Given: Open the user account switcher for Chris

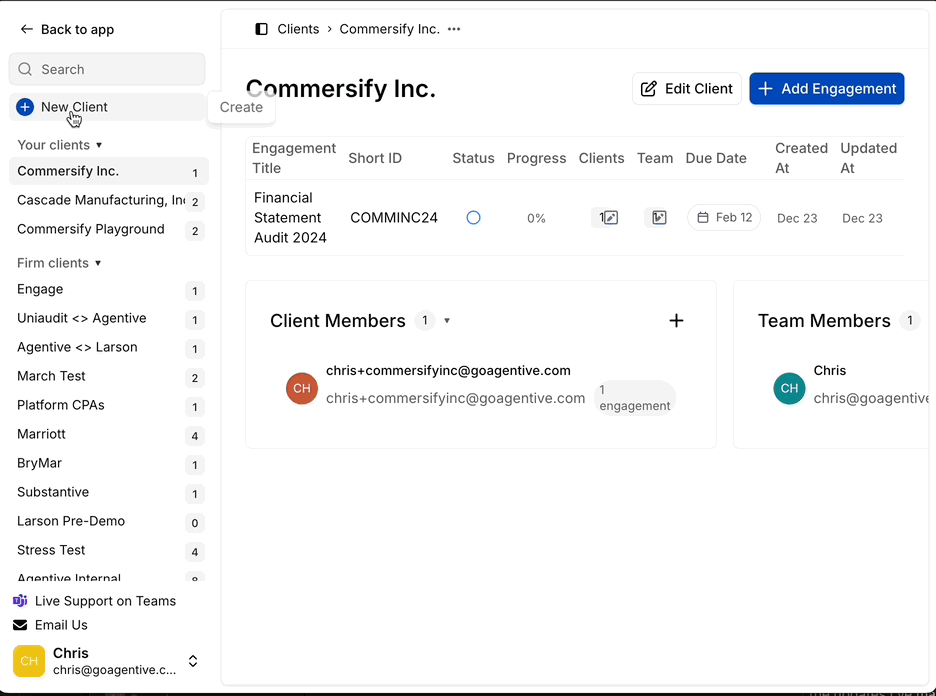Looking at the screenshot, I should [x=193, y=661].
